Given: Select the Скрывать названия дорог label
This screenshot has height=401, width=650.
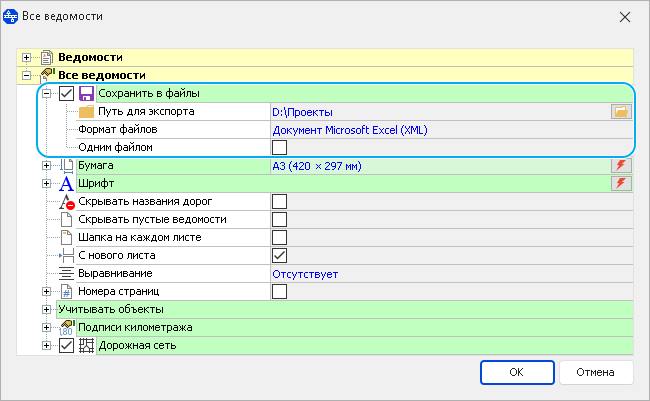Looking at the screenshot, I should click(x=145, y=202).
